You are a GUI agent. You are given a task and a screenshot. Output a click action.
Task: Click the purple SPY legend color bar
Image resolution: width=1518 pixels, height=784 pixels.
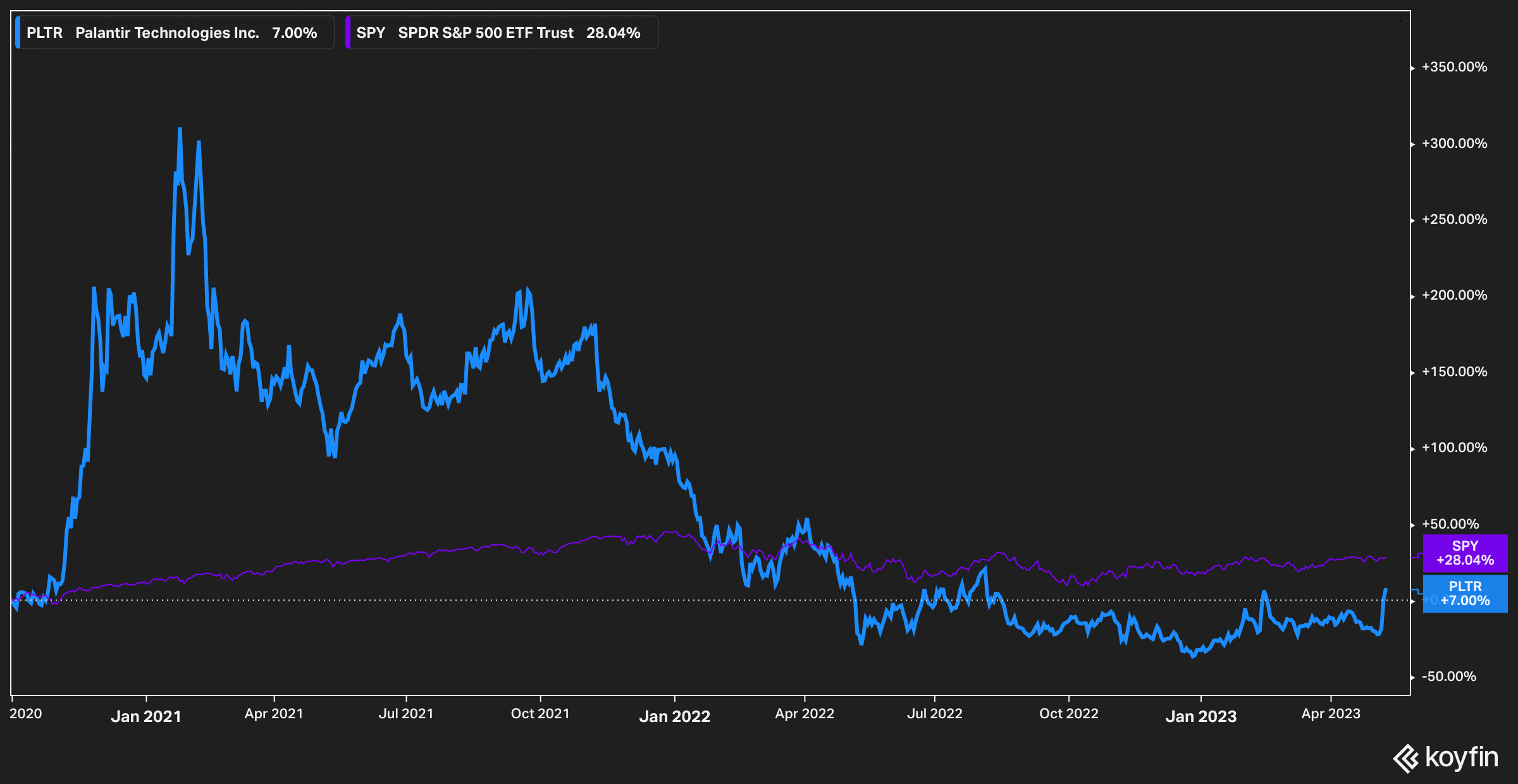(348, 33)
